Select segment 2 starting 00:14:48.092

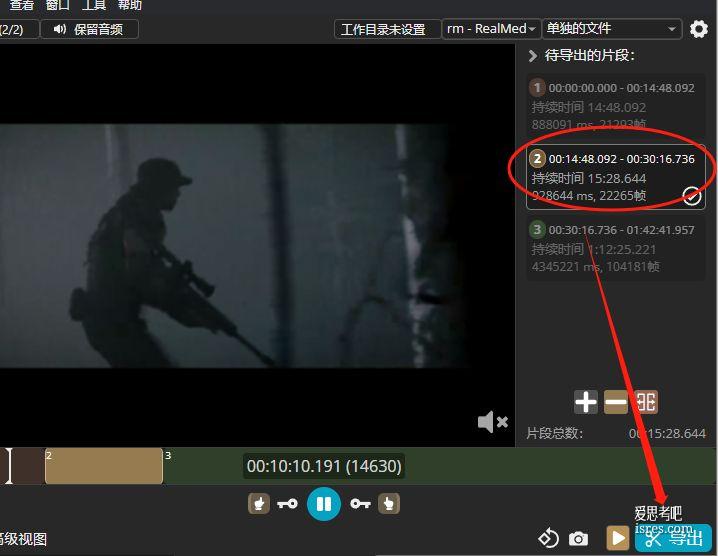(615, 177)
